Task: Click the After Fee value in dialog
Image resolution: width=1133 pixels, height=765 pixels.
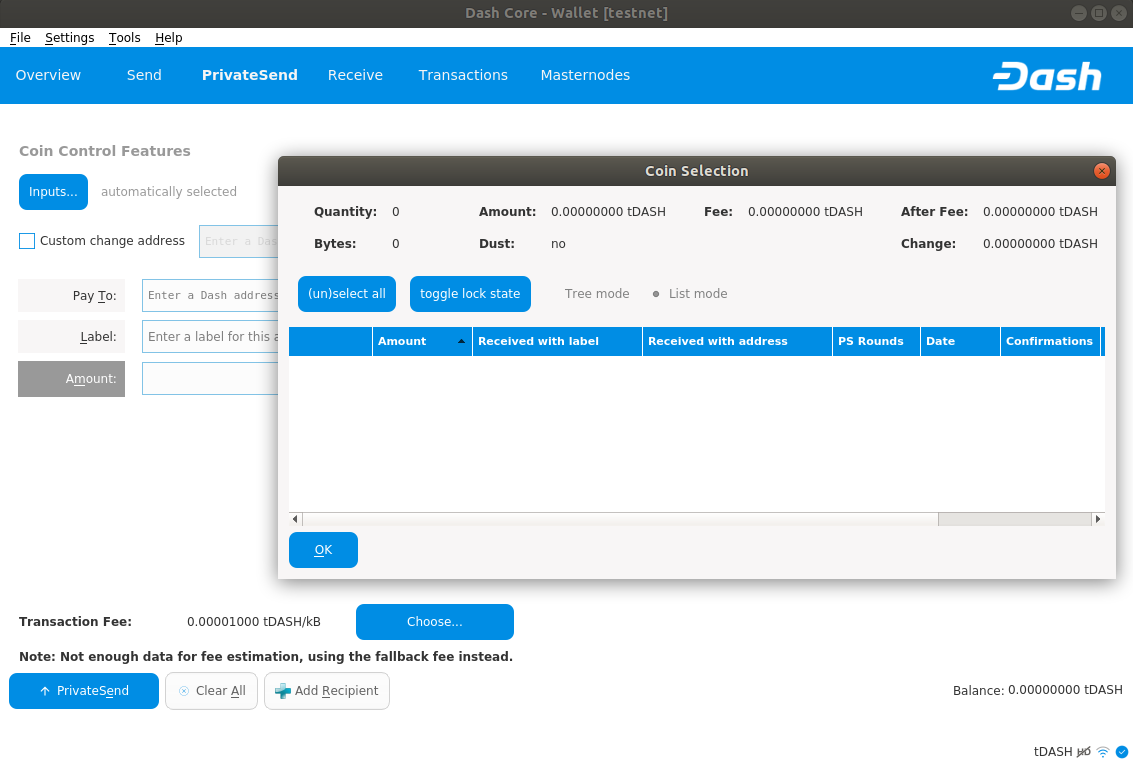Action: (x=1040, y=212)
